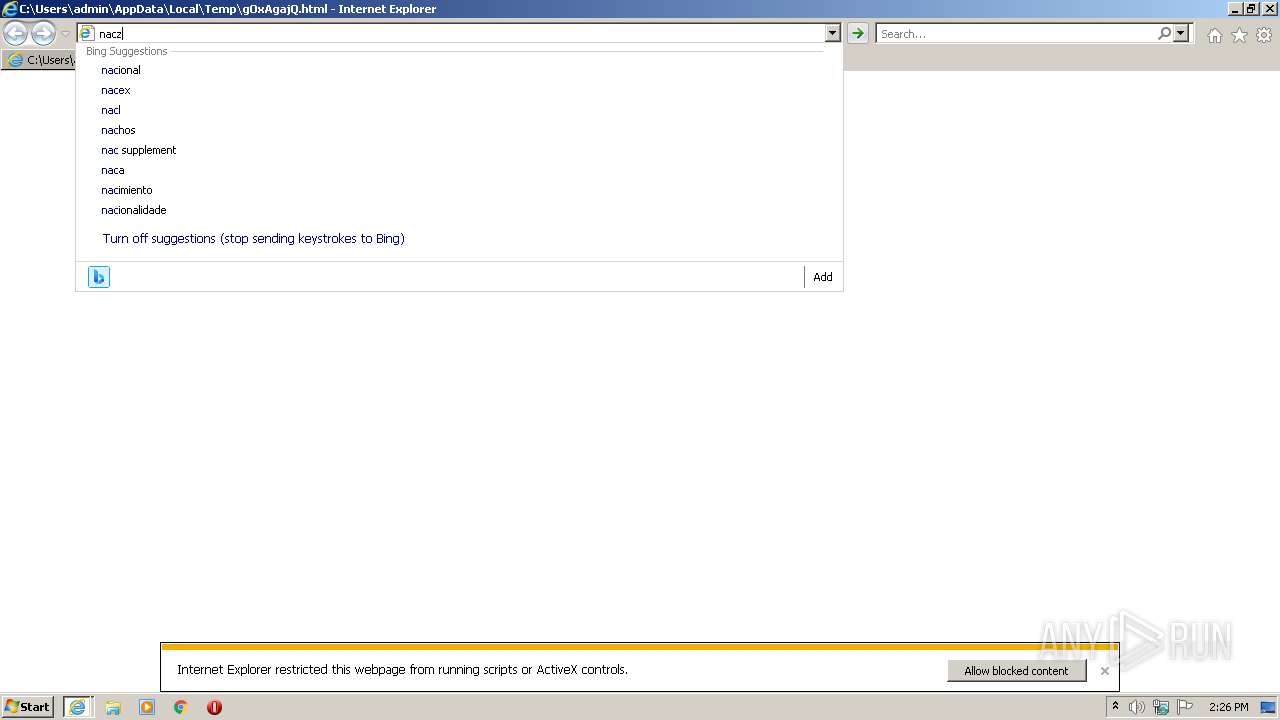The height and width of the screenshot is (720, 1280).
Task: Click the magnifier search icon
Action: (1164, 34)
